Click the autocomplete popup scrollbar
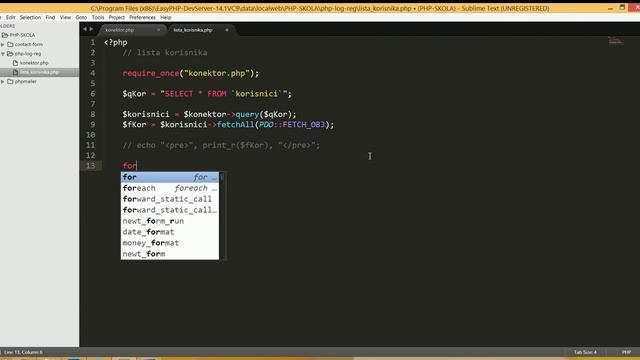Screen dimensions: 640x360 [222, 177]
